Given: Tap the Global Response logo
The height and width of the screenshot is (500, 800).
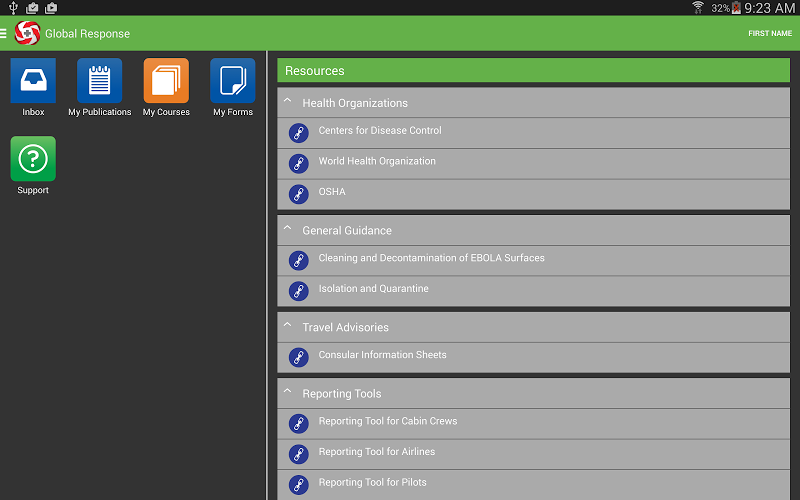Looking at the screenshot, I should (x=27, y=33).
